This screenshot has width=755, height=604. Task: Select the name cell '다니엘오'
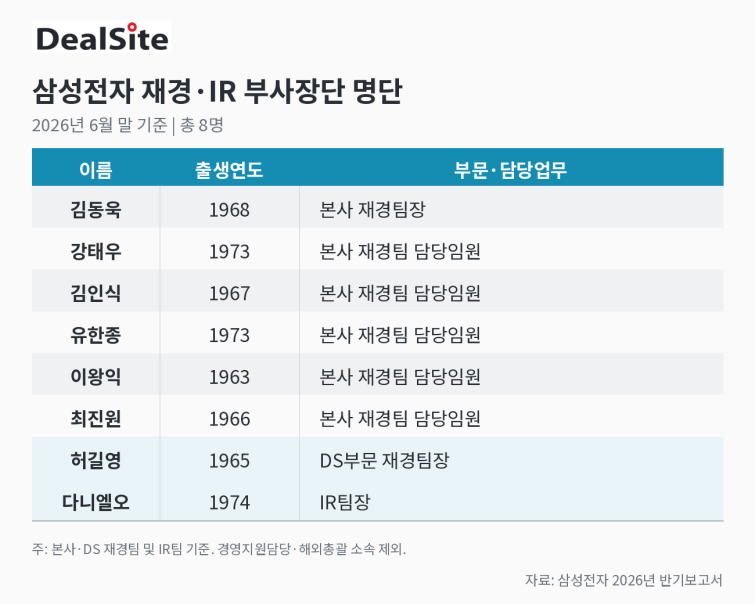coord(96,502)
